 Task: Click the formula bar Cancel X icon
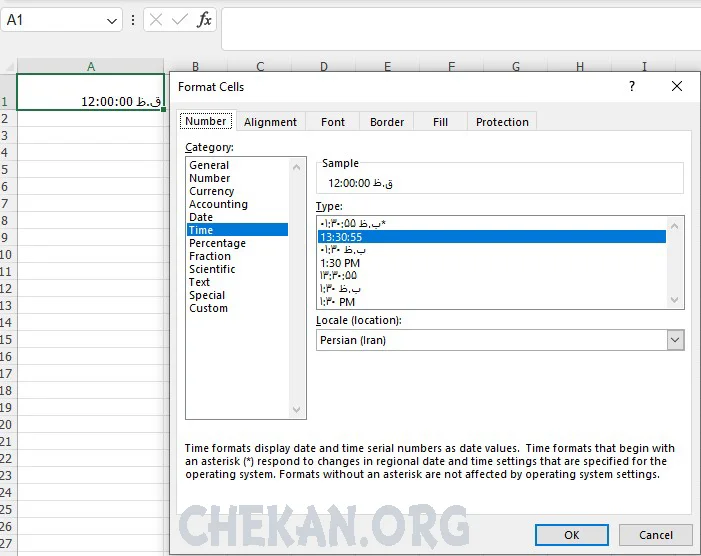coord(156,20)
